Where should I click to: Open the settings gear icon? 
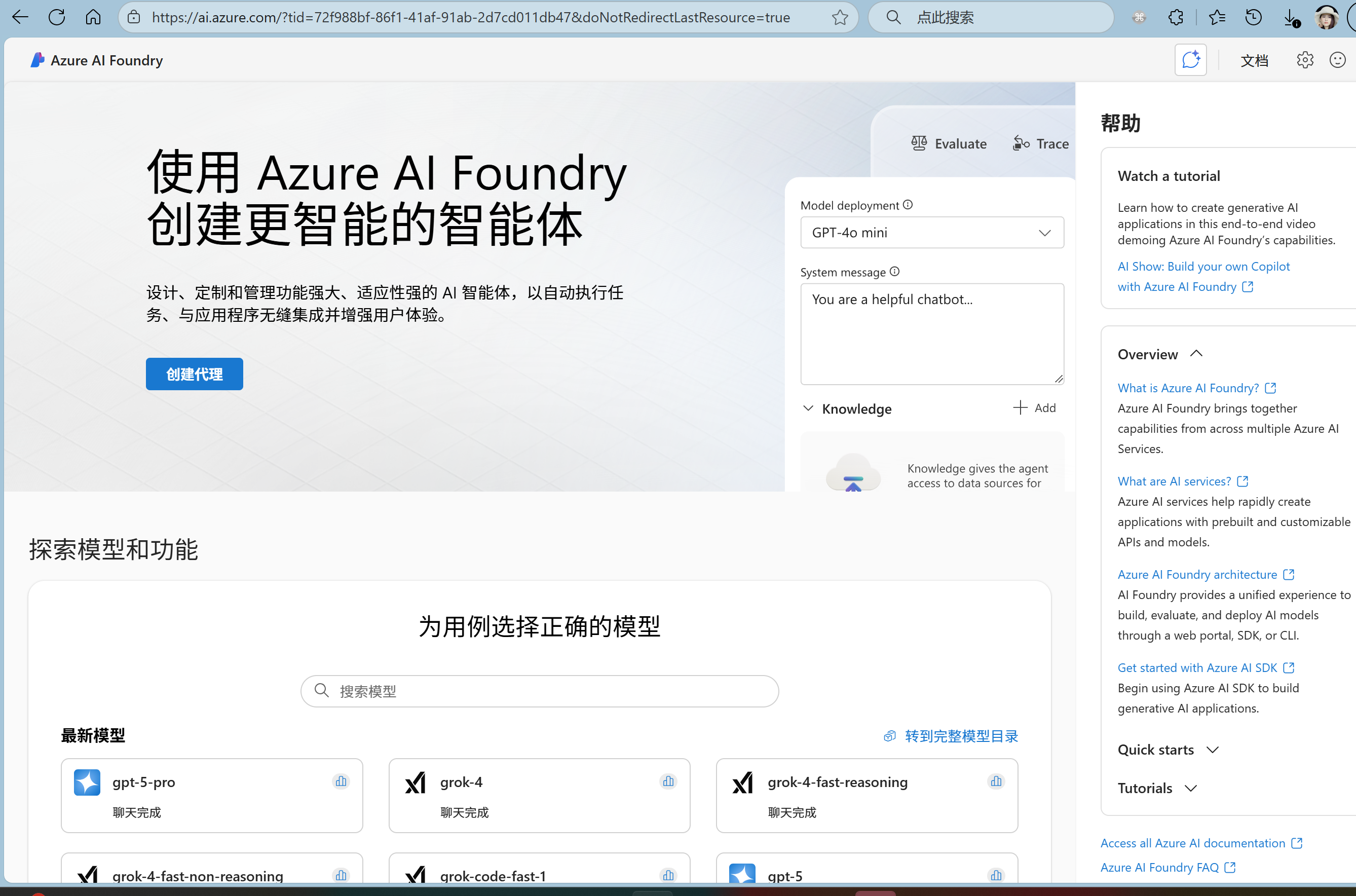point(1305,60)
